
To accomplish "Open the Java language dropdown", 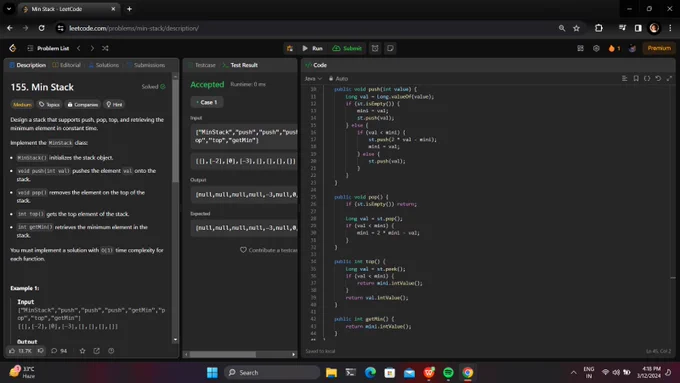I will 313,79.
